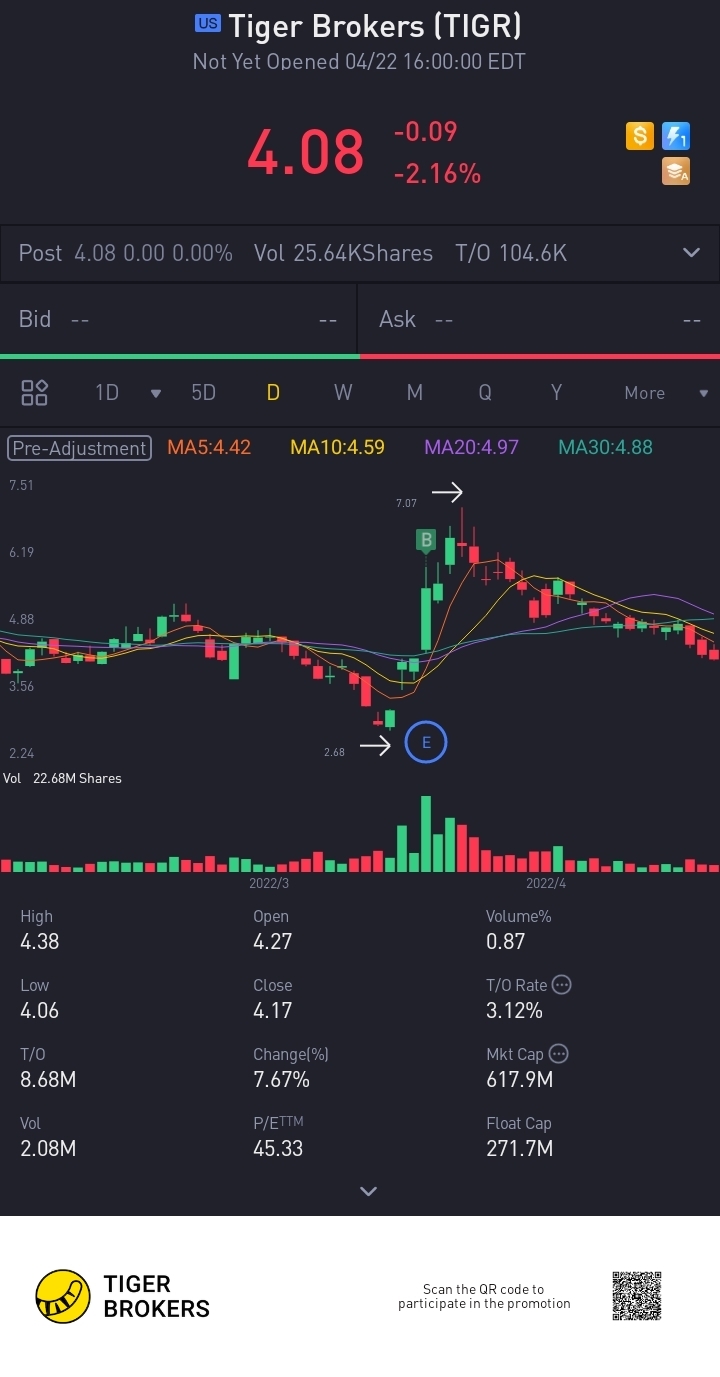Open the chart layout grid icon
This screenshot has width=720, height=1377.
pos(35,392)
